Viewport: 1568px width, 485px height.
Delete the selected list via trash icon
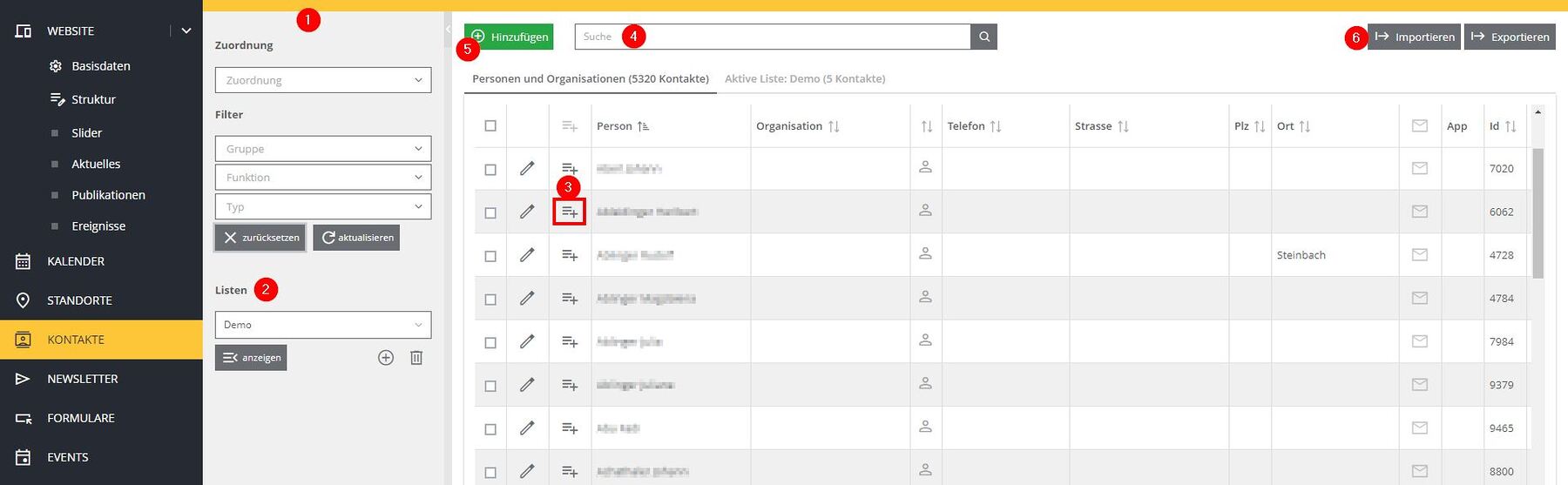pos(416,358)
